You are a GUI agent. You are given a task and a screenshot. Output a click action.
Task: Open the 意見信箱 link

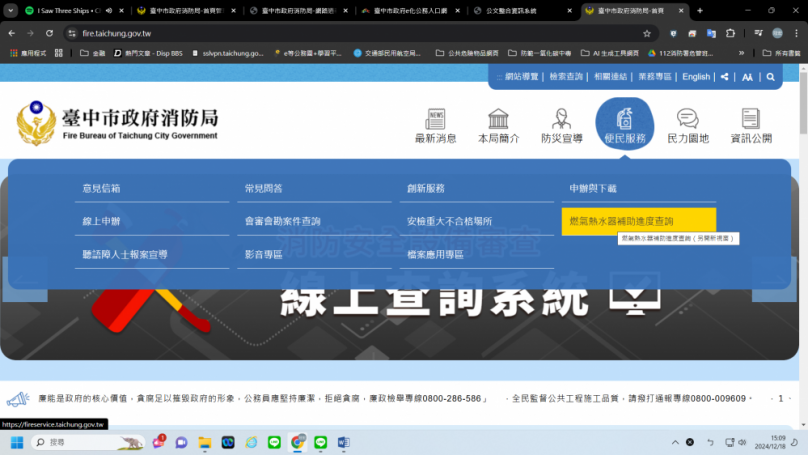tap(102, 188)
